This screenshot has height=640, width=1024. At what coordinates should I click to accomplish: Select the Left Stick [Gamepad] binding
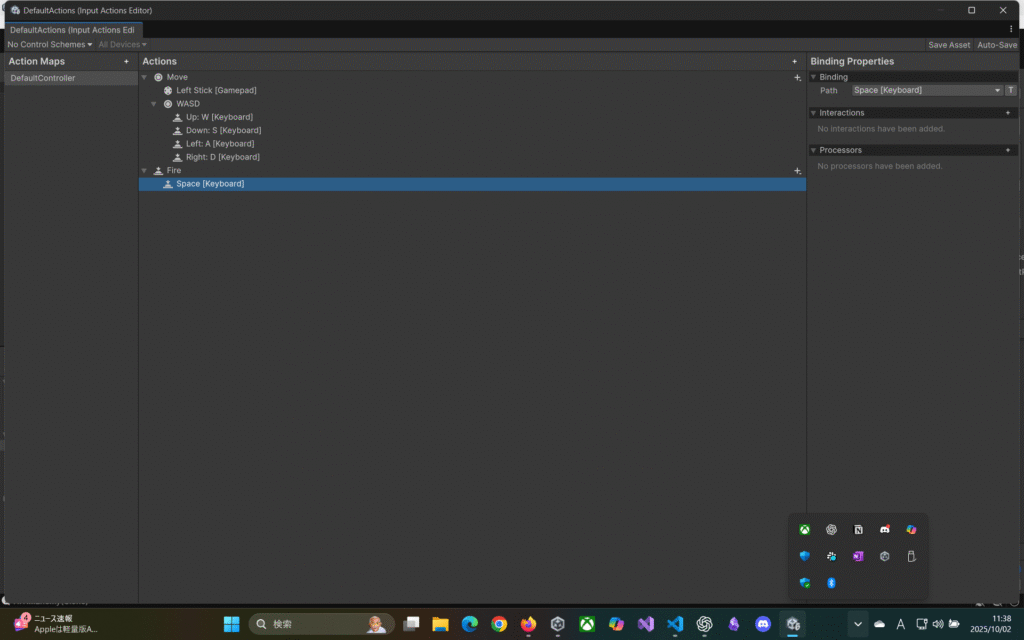pos(216,91)
